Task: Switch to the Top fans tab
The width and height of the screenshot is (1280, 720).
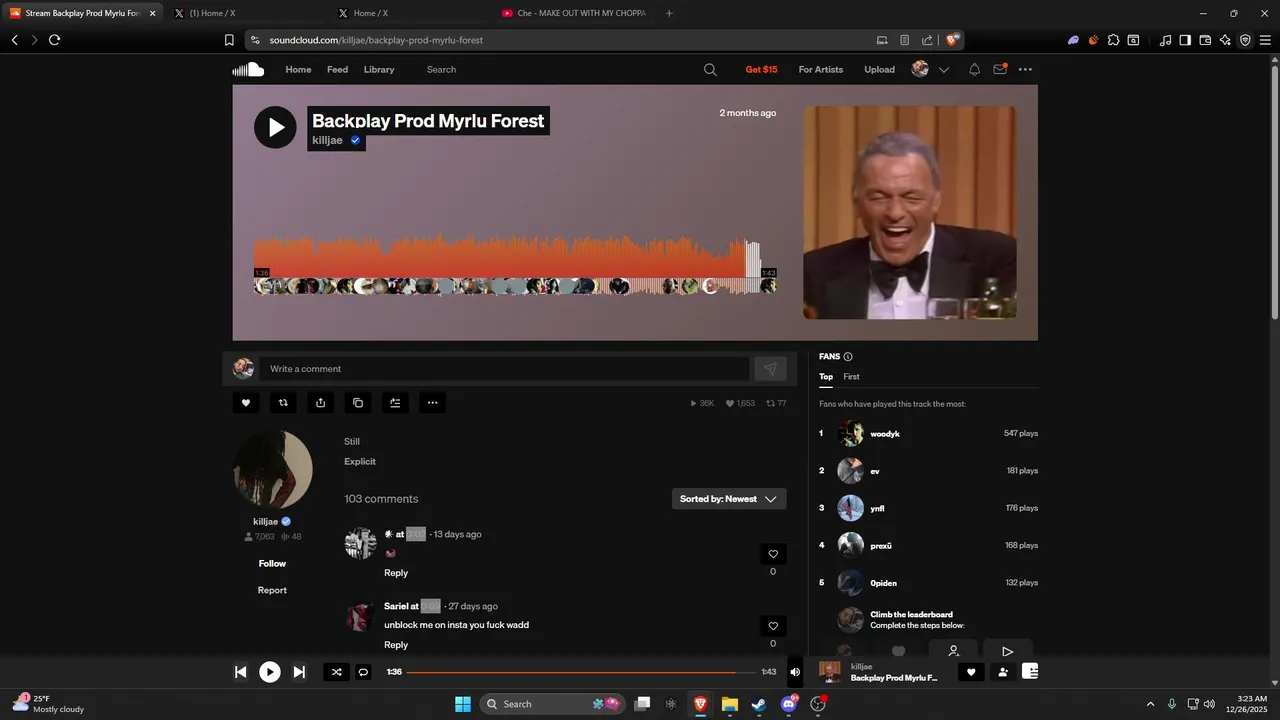Action: (826, 377)
